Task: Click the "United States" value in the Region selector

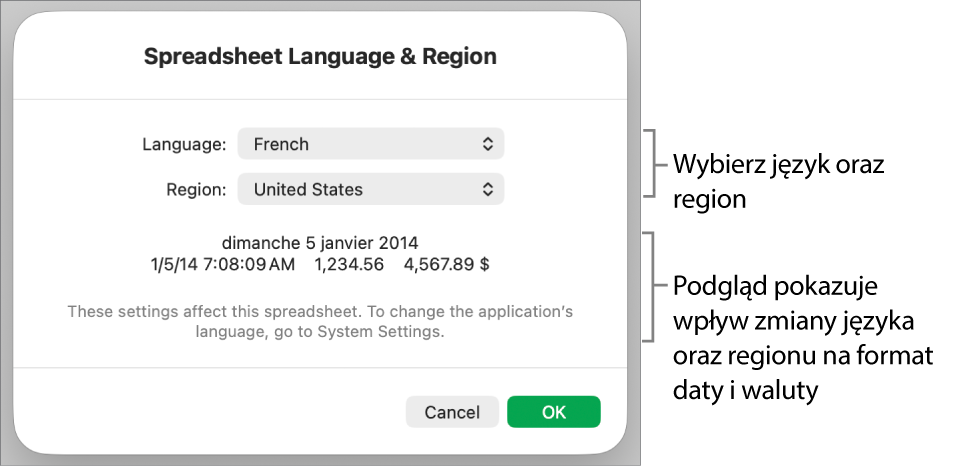Action: tap(308, 189)
